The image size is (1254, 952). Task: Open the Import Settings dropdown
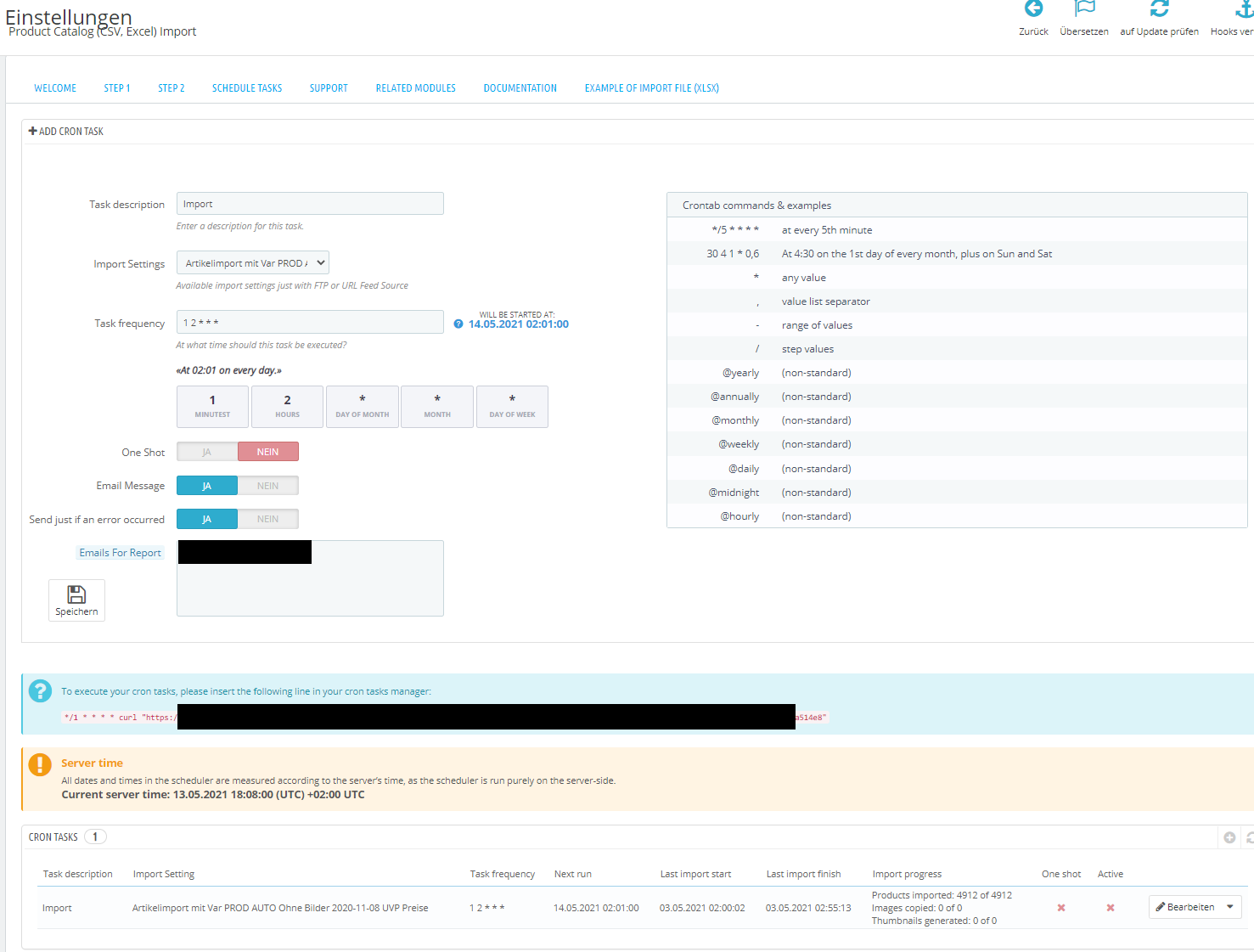[x=253, y=263]
